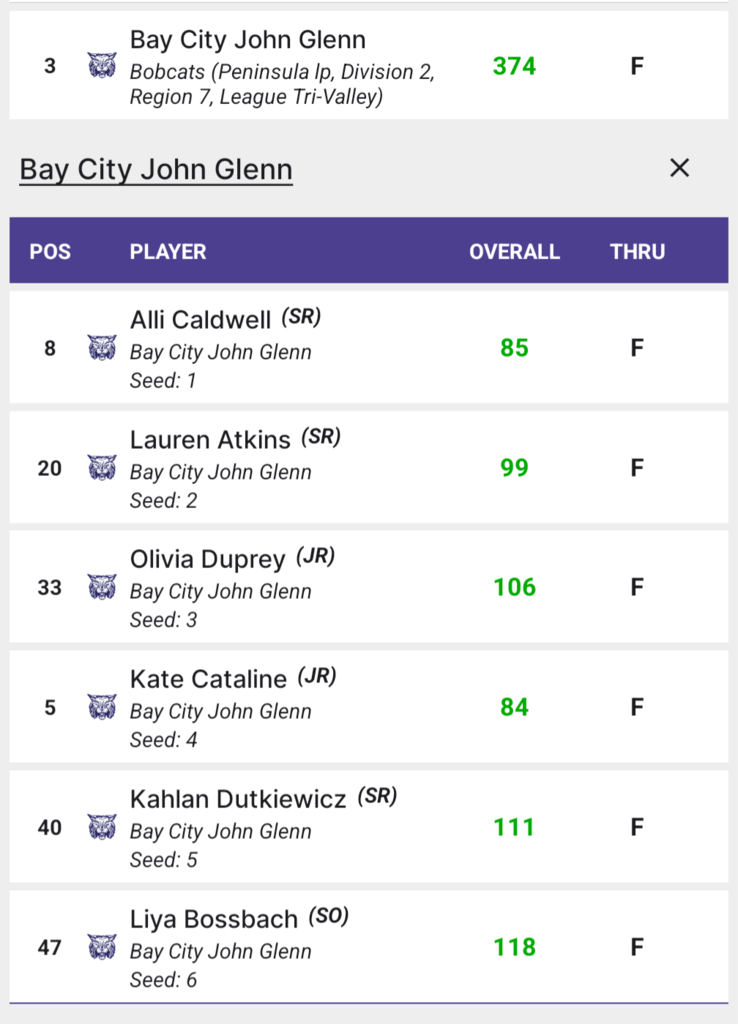Image resolution: width=738 pixels, height=1024 pixels.
Task: Sort by the POS column header
Action: [50, 251]
